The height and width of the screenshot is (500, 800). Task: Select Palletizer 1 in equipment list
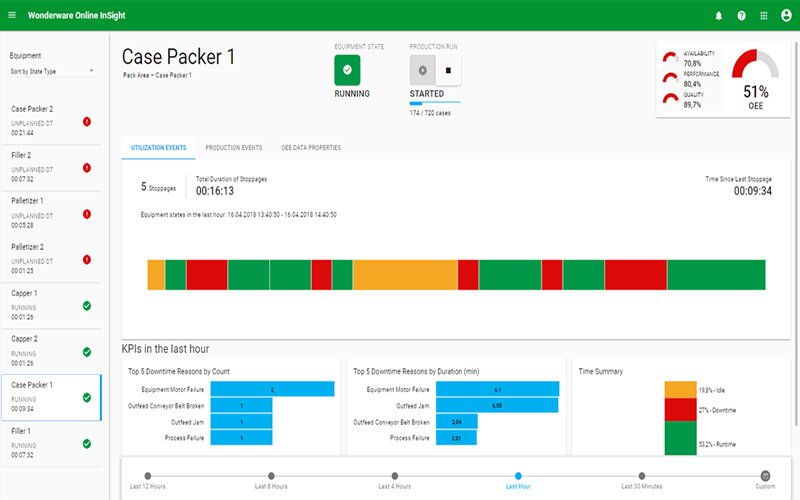[x=52, y=213]
